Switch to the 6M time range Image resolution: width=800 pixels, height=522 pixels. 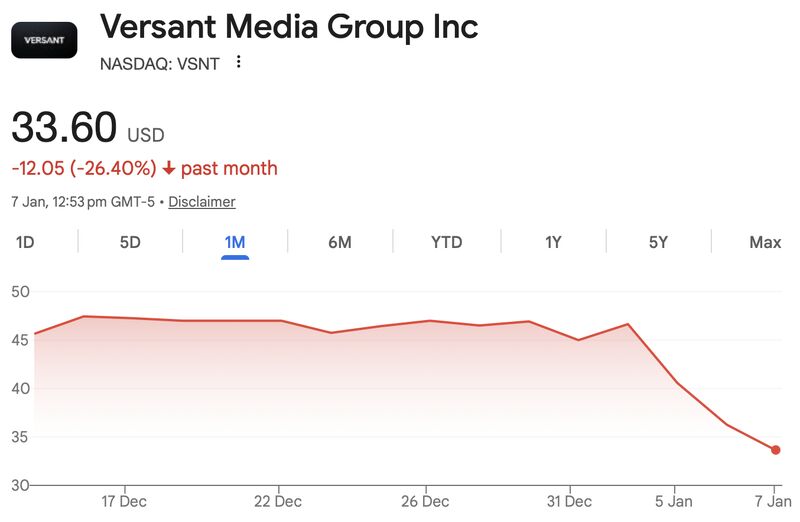click(x=340, y=242)
